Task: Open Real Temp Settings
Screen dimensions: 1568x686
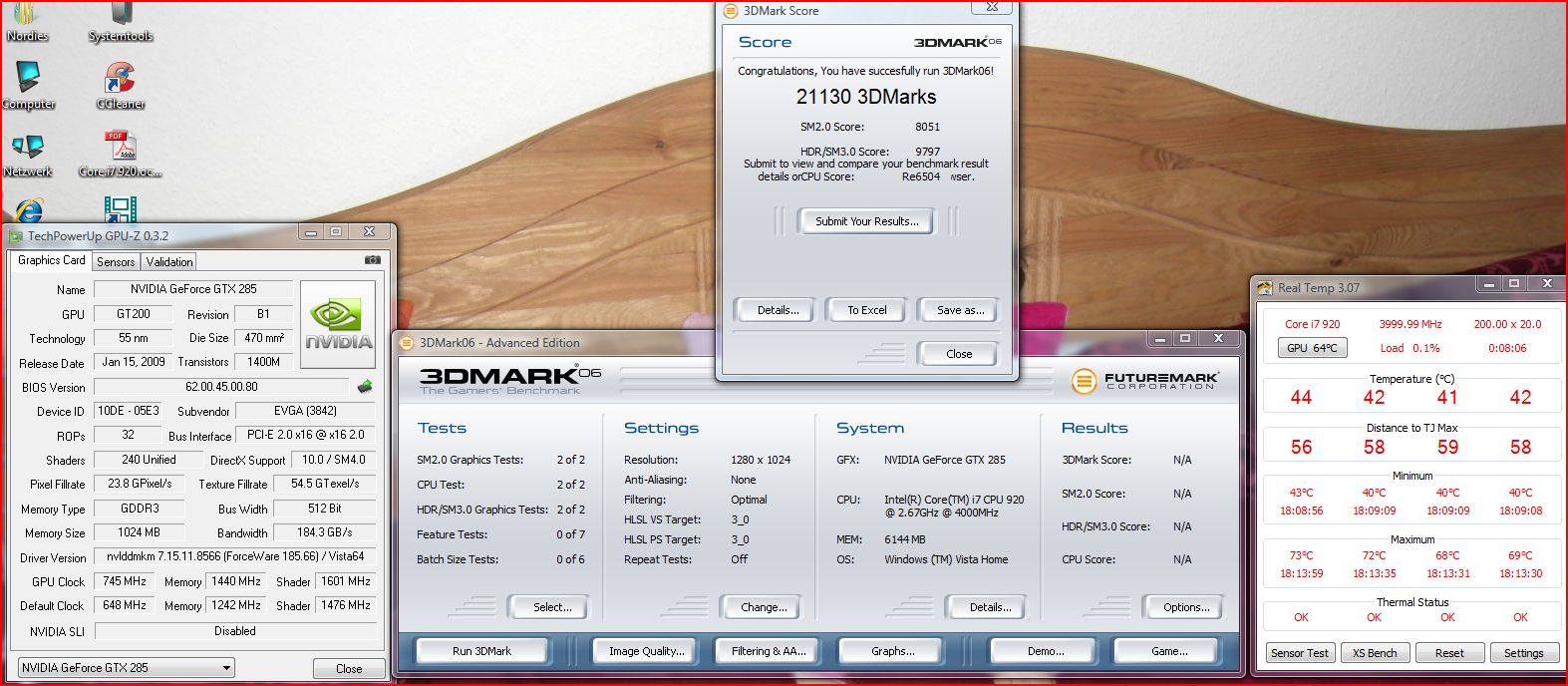Action: 1523,653
